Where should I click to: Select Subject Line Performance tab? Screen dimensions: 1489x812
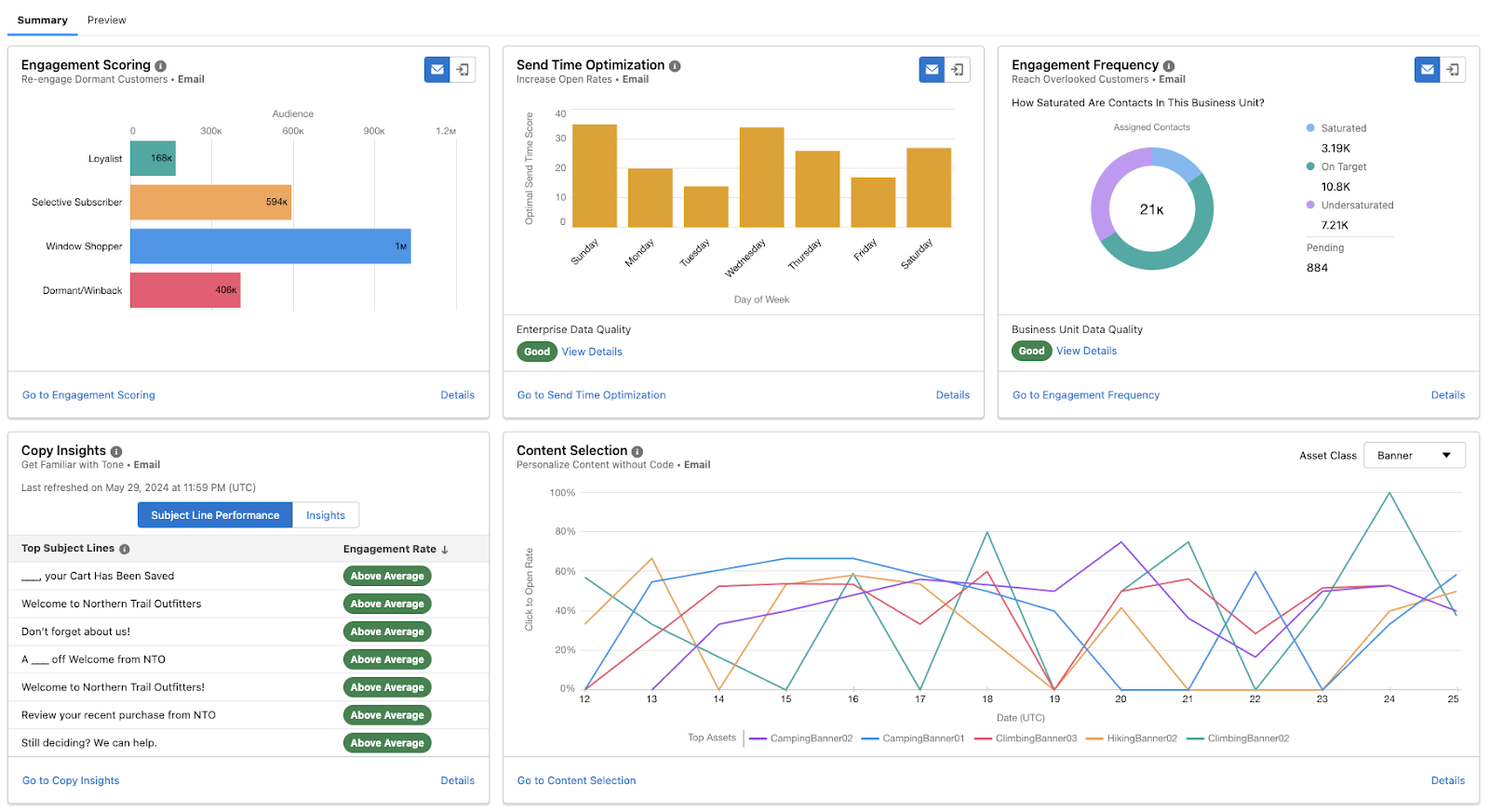pos(215,515)
